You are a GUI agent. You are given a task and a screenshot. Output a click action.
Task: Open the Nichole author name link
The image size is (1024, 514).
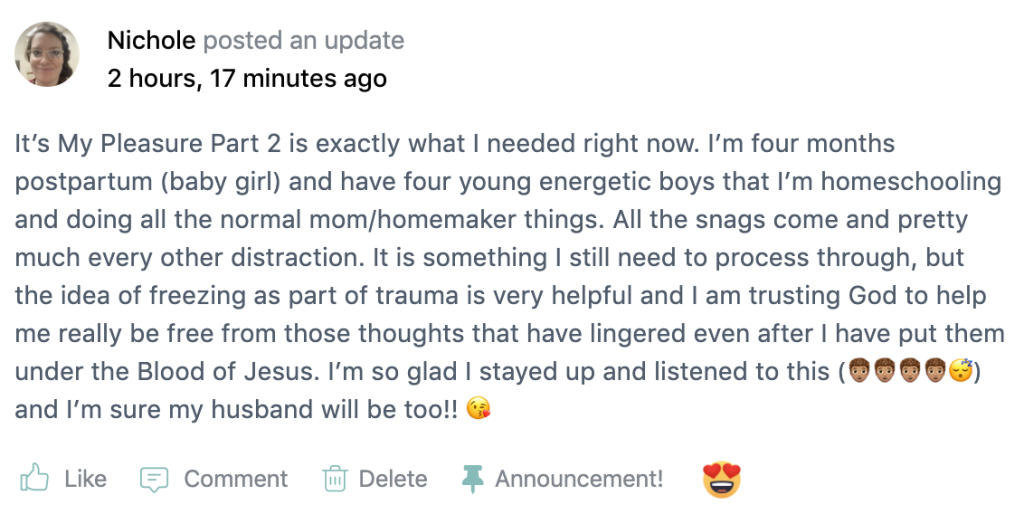(x=151, y=41)
